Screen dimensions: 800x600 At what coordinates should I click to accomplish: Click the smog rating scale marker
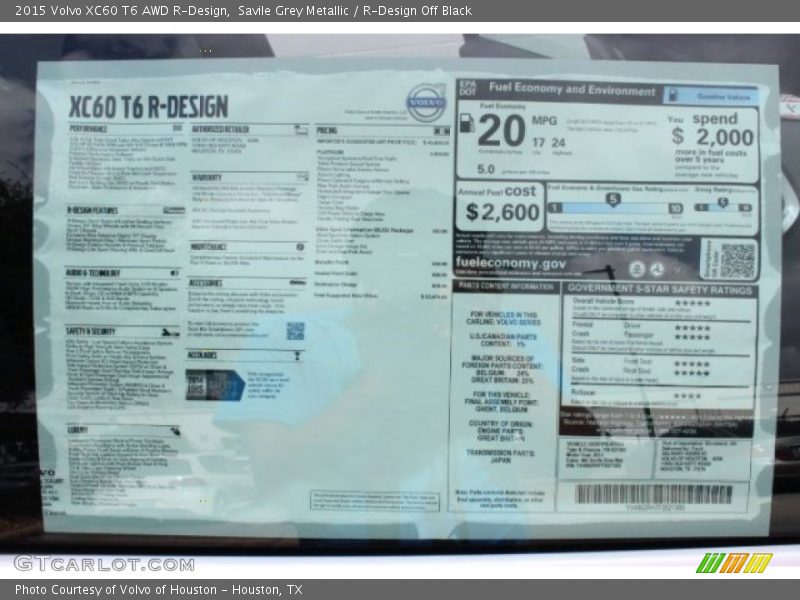722,203
